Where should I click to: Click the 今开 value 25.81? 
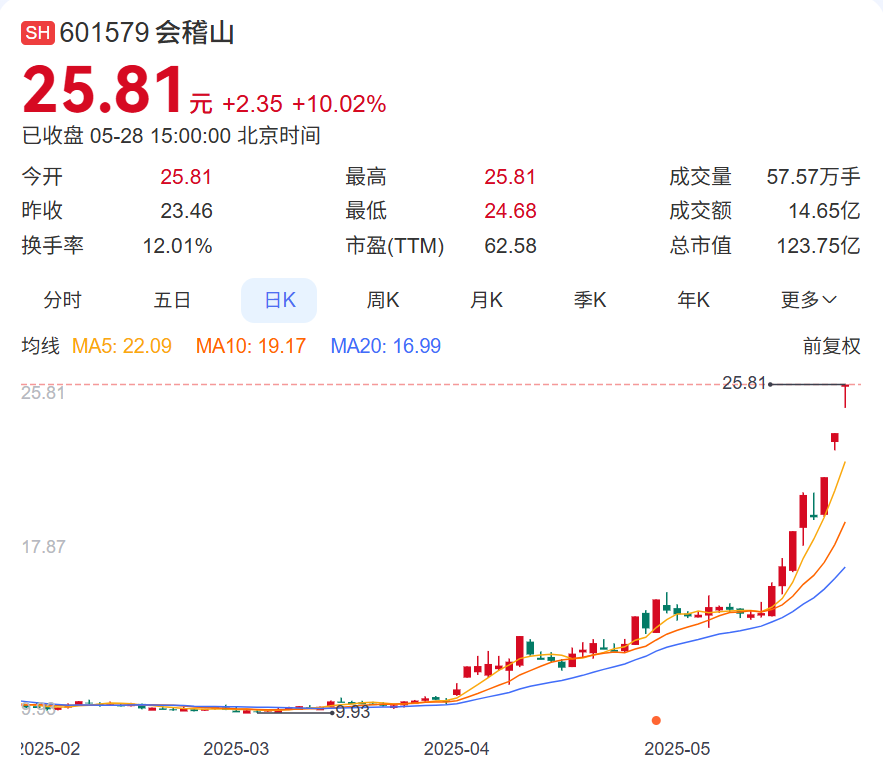[x=186, y=177]
